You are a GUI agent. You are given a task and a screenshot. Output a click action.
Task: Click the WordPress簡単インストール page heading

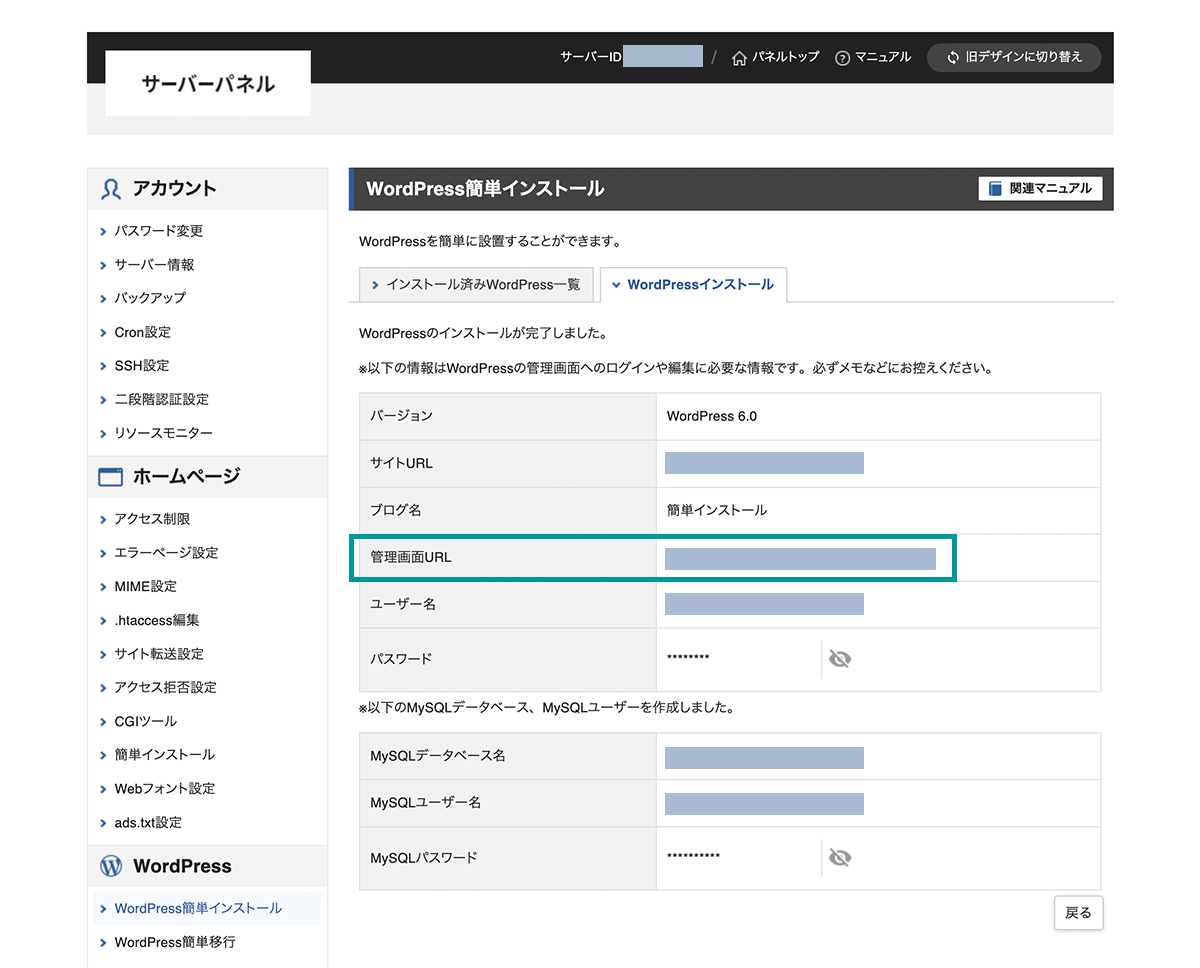485,188
